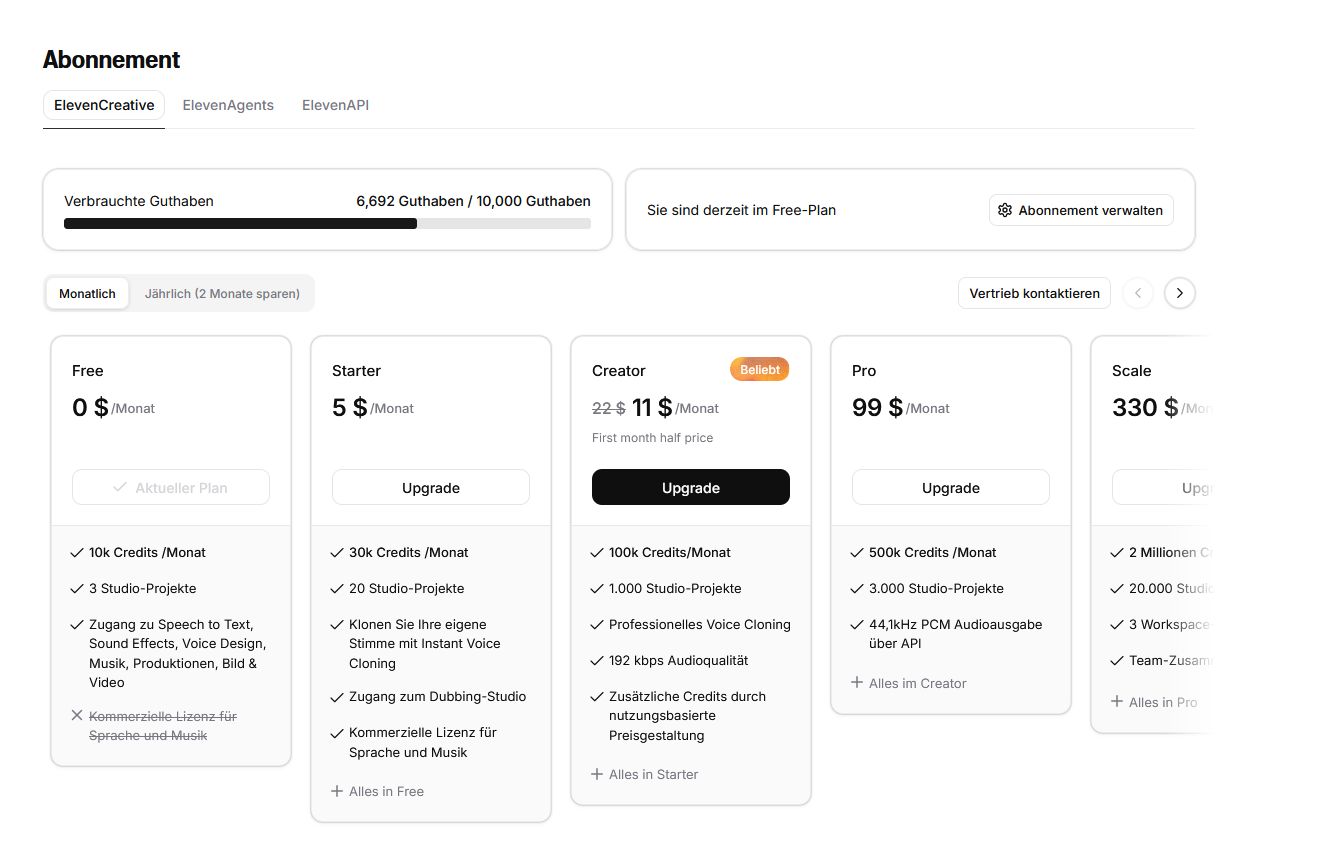Click checkmark beside 500k Credits /Monat
The image size is (1328, 851).
pos(857,553)
